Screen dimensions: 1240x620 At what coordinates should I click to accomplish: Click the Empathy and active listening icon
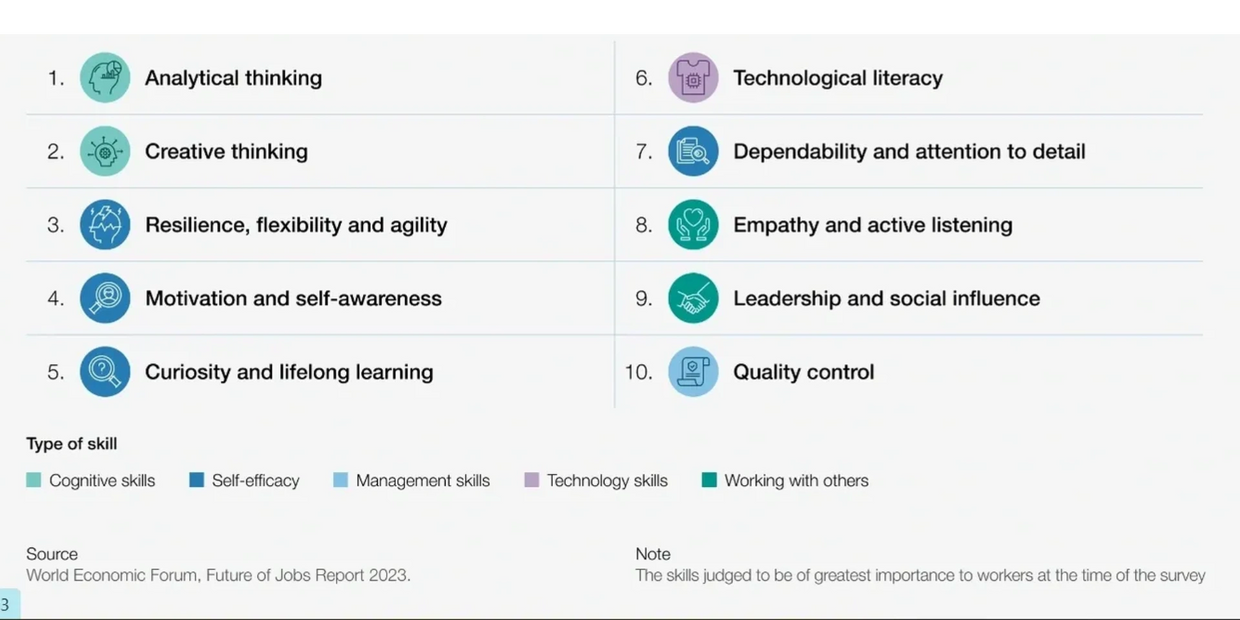coord(693,225)
